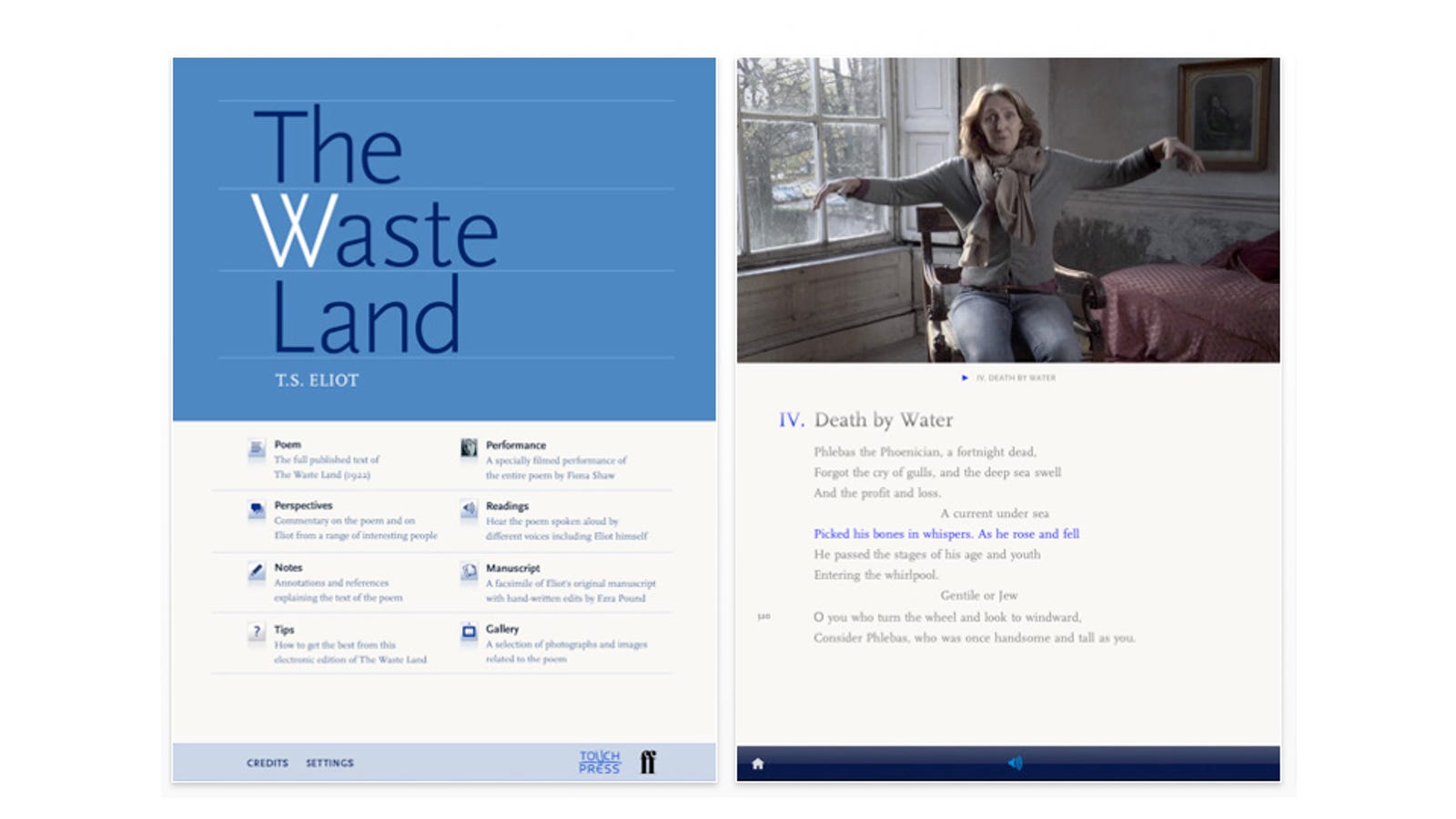Tap description "Hear the poem spoken aloud by"

coord(551,521)
